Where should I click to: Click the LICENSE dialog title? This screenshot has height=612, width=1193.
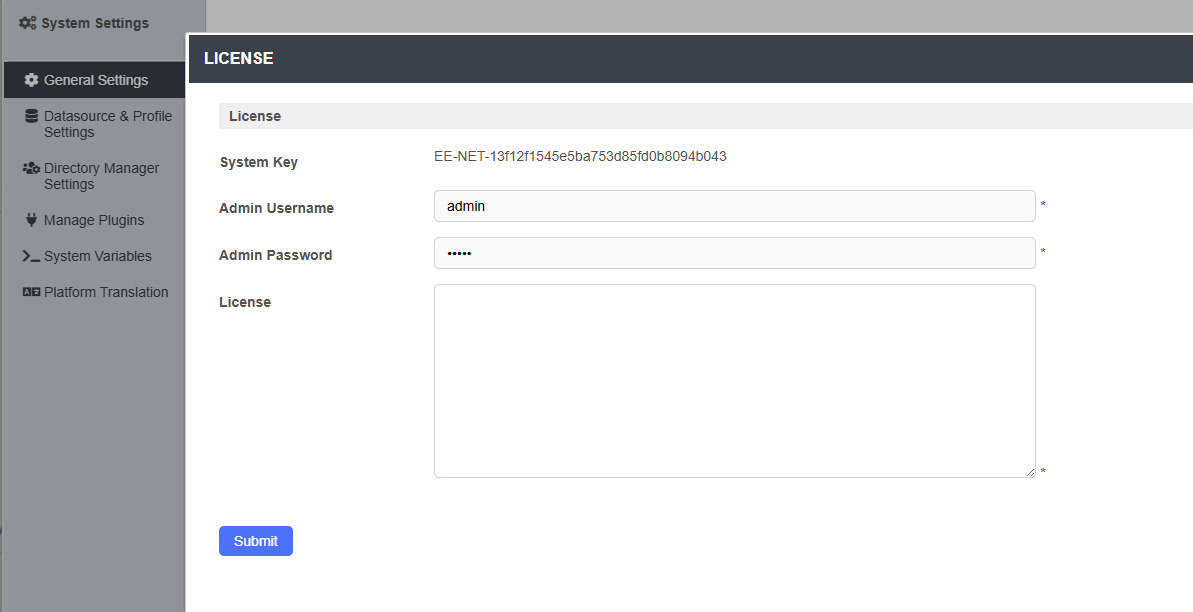(238, 59)
